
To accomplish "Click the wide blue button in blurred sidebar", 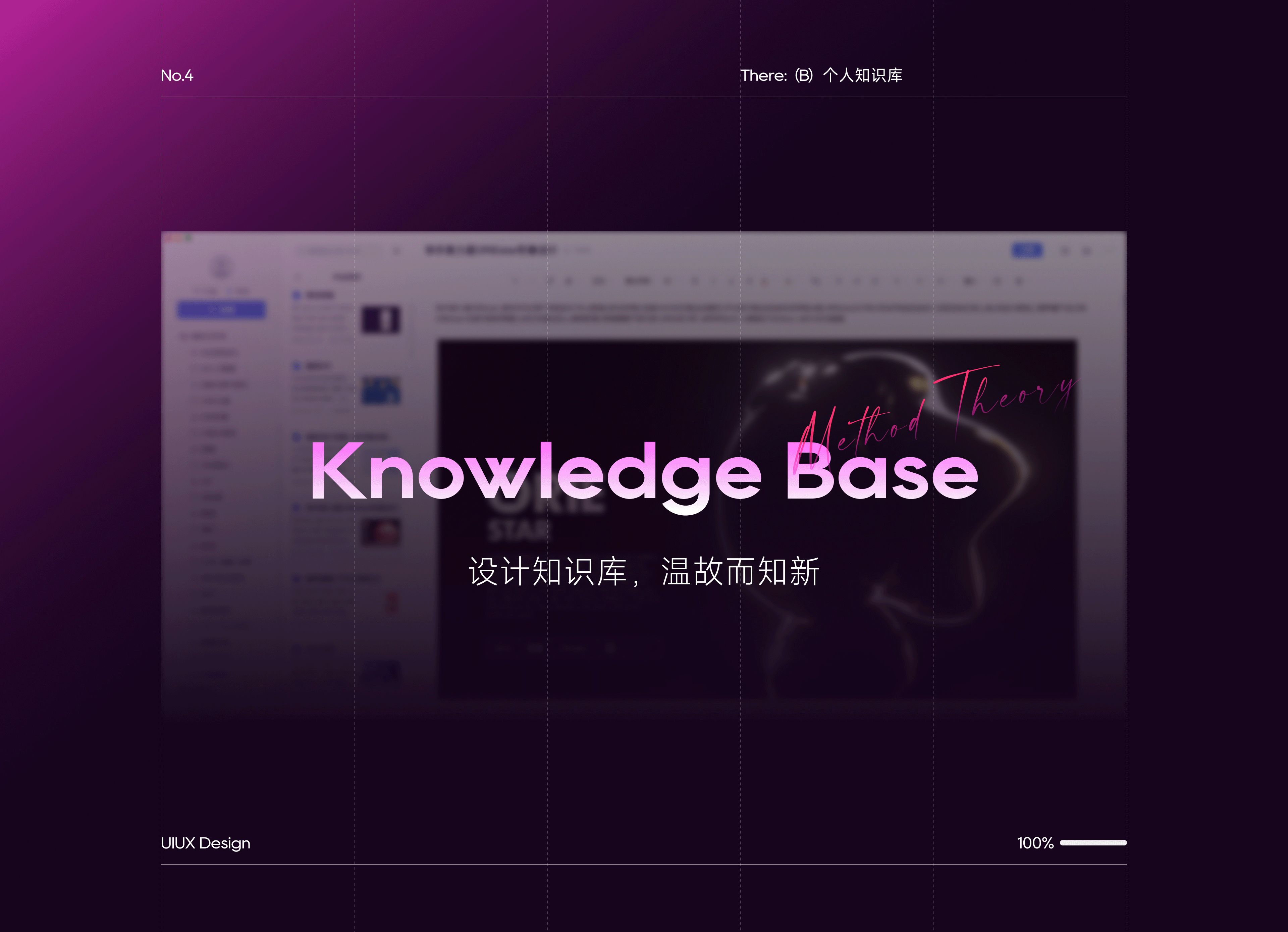I will point(221,310).
